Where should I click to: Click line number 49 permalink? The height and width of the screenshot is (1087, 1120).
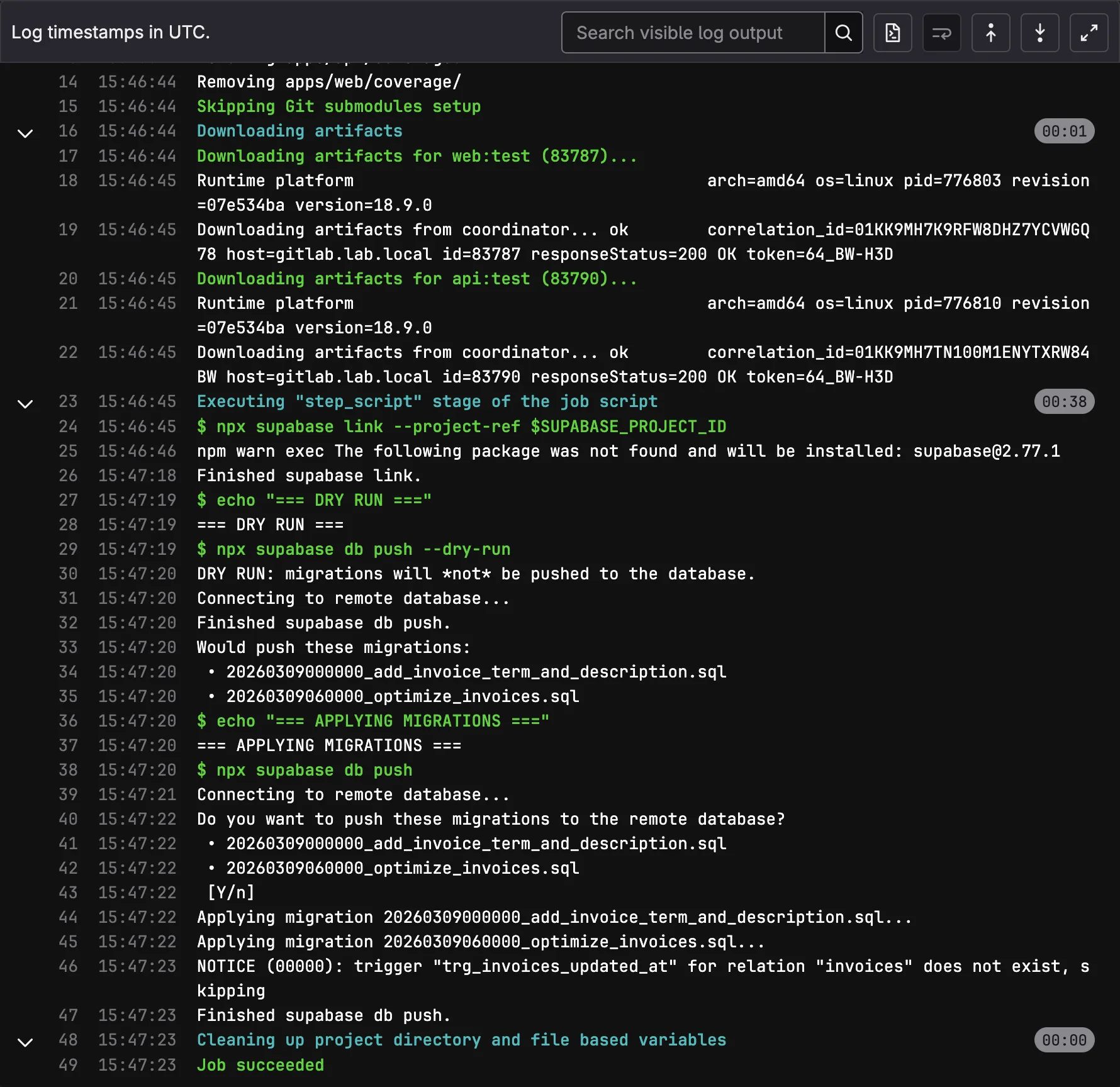(68, 1065)
